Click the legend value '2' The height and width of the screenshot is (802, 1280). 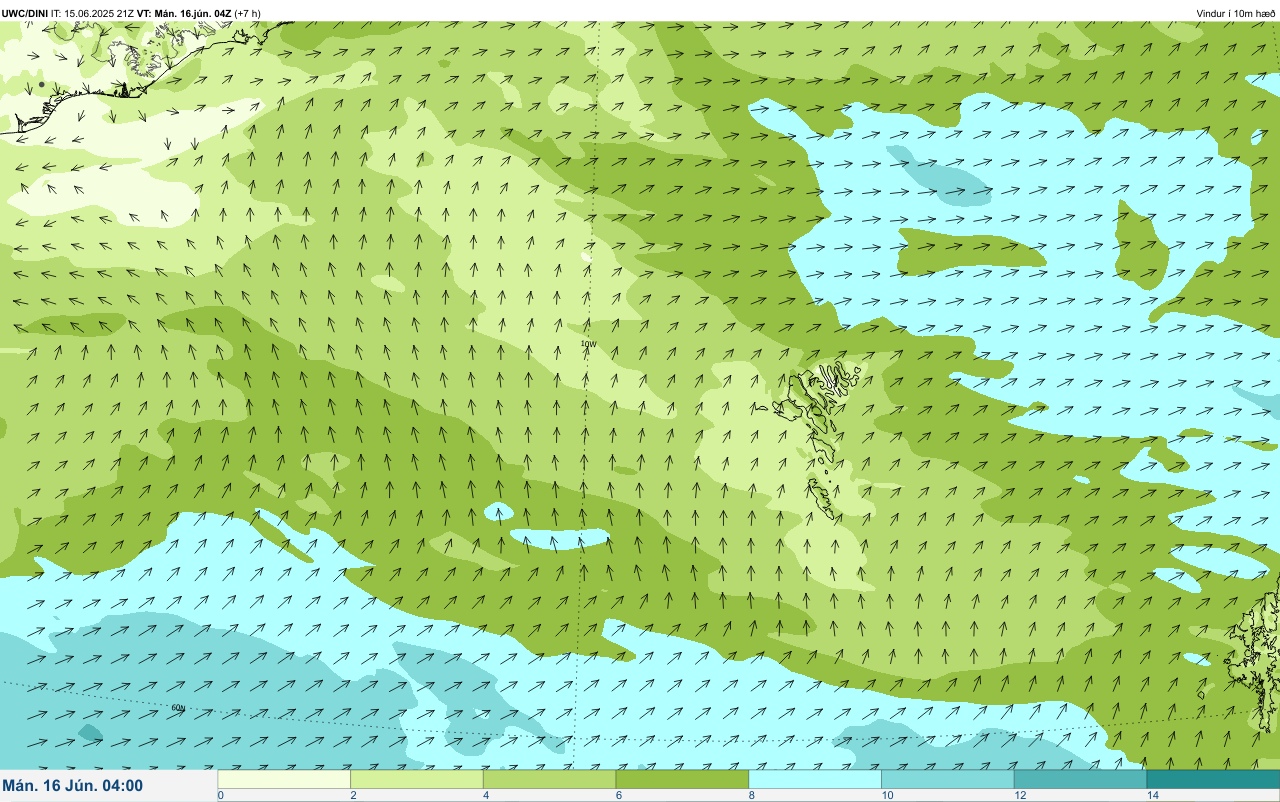coord(353,795)
